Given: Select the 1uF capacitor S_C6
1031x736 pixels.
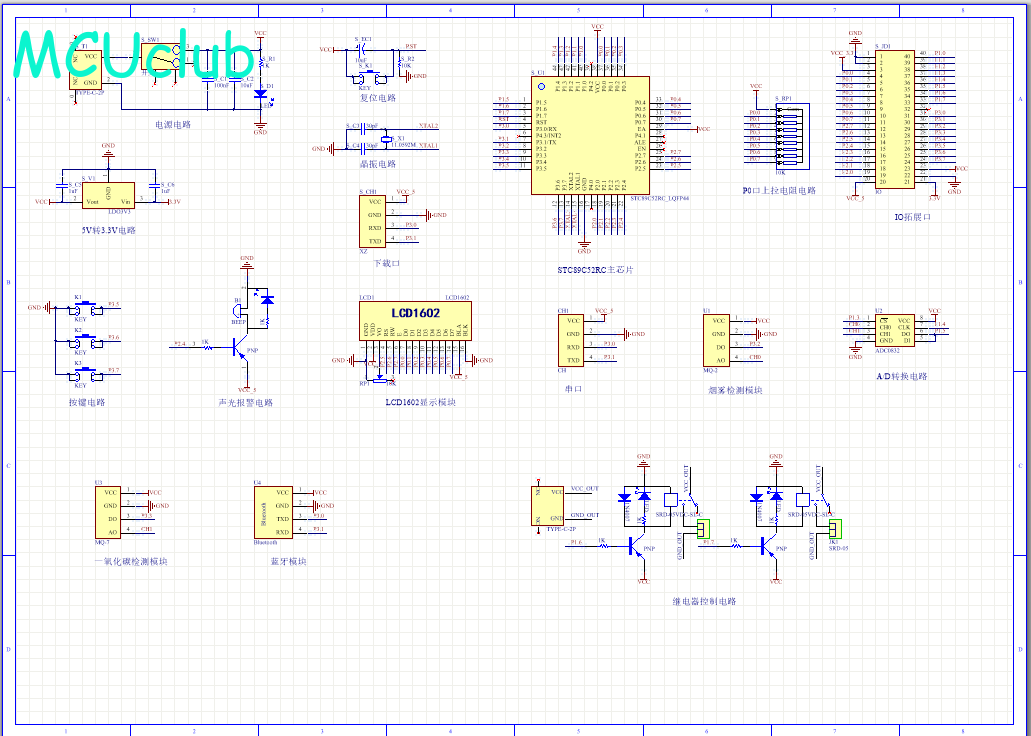Looking at the screenshot, I should tap(155, 187).
